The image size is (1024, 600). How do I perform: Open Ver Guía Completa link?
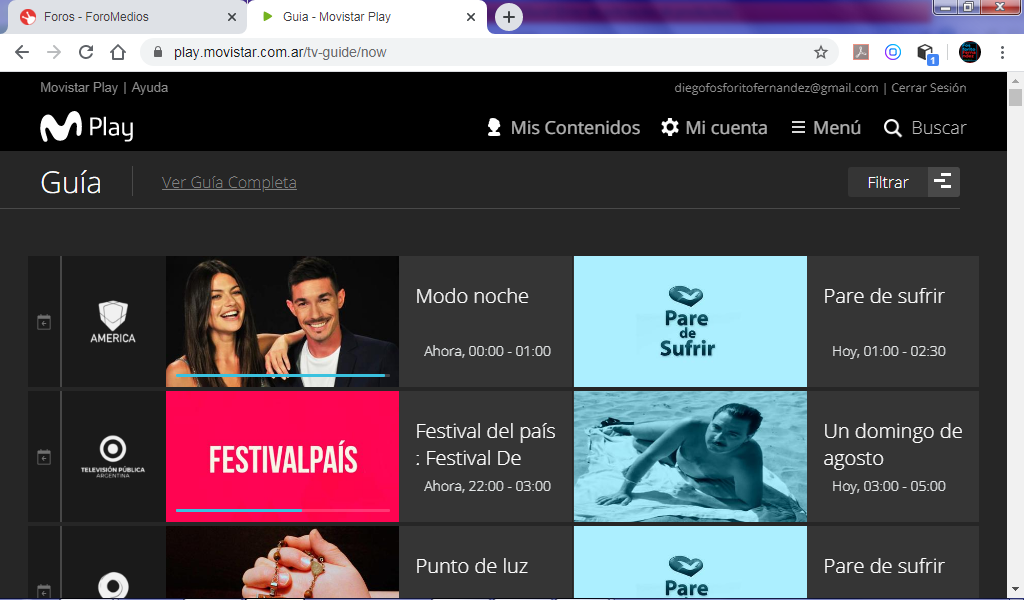(229, 182)
